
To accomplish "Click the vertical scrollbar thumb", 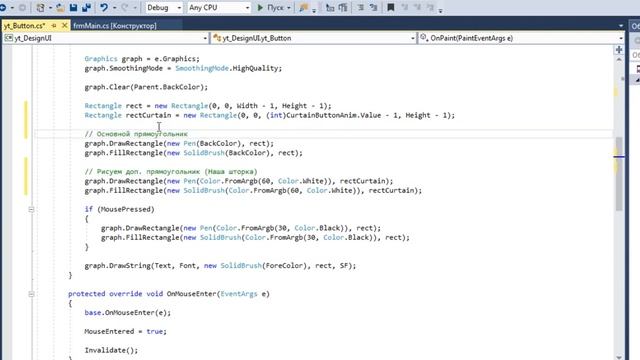I will pos(619,173).
